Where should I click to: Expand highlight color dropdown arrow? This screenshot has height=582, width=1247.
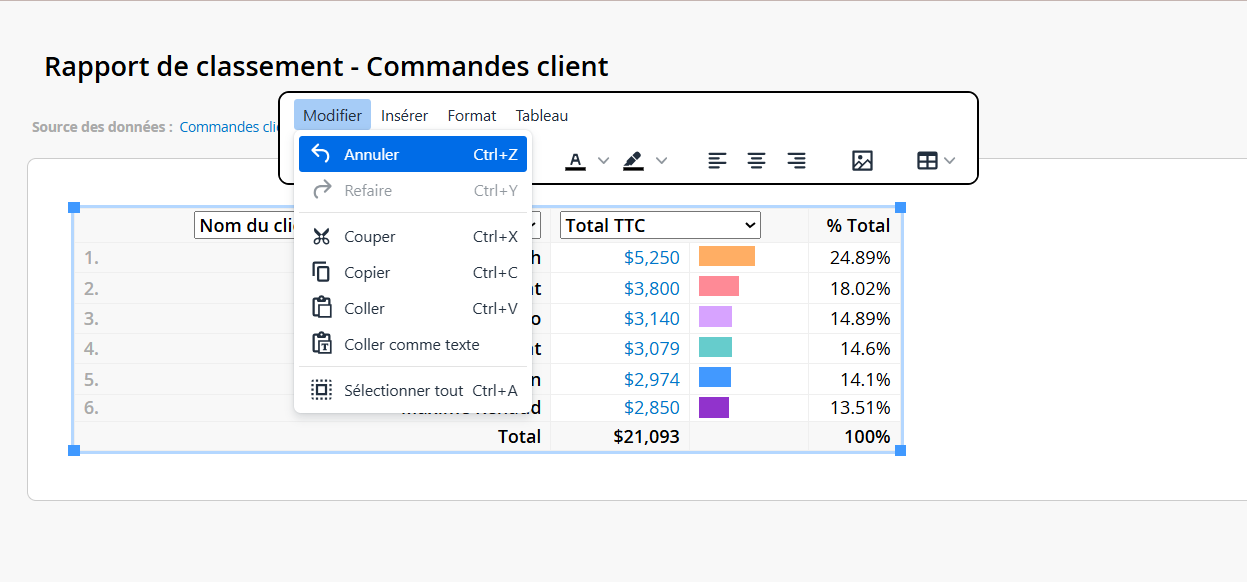pos(661,160)
